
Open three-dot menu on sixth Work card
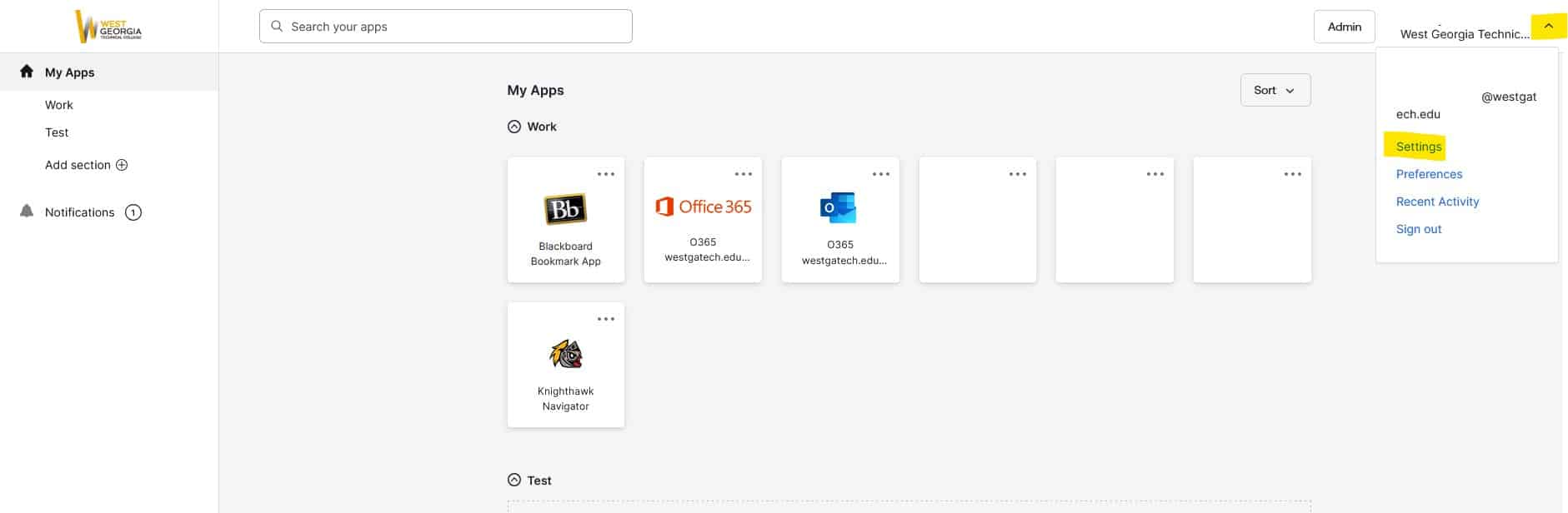[x=1293, y=174]
